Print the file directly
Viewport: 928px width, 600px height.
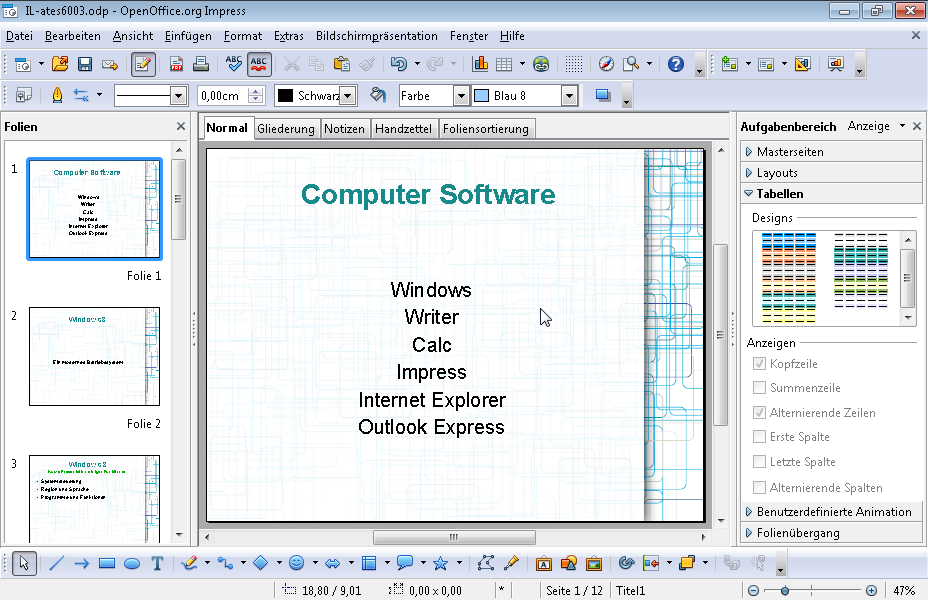tap(201, 64)
